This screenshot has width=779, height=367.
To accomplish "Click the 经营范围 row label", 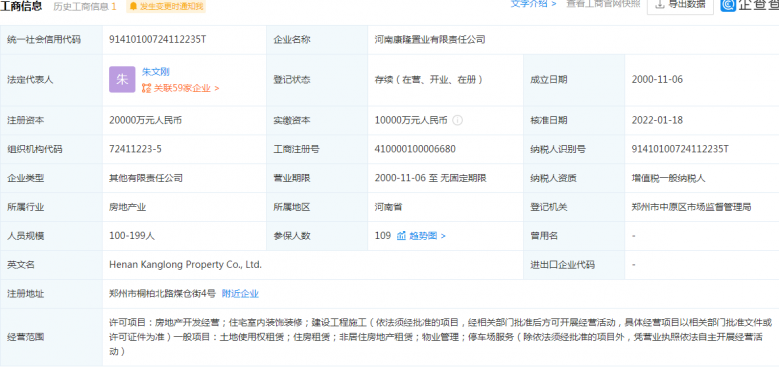I will coord(25,337).
